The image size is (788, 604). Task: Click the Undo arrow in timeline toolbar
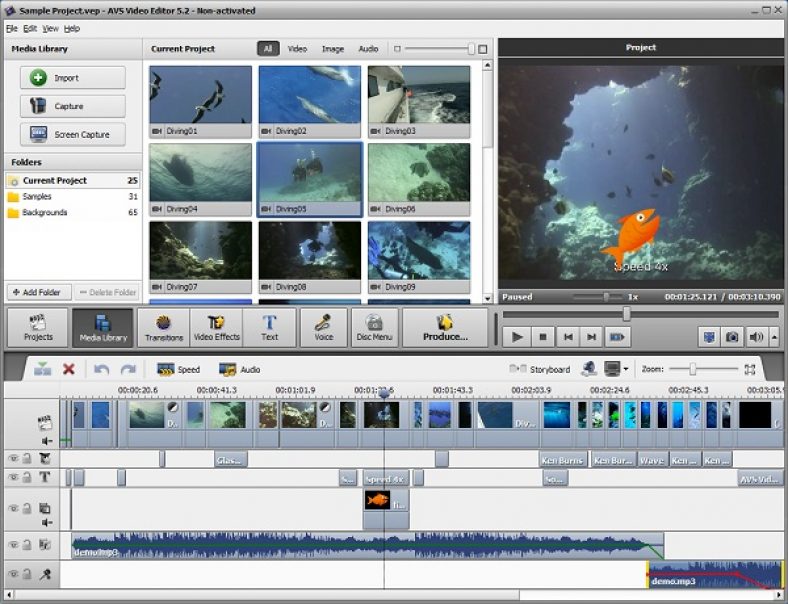click(x=101, y=369)
